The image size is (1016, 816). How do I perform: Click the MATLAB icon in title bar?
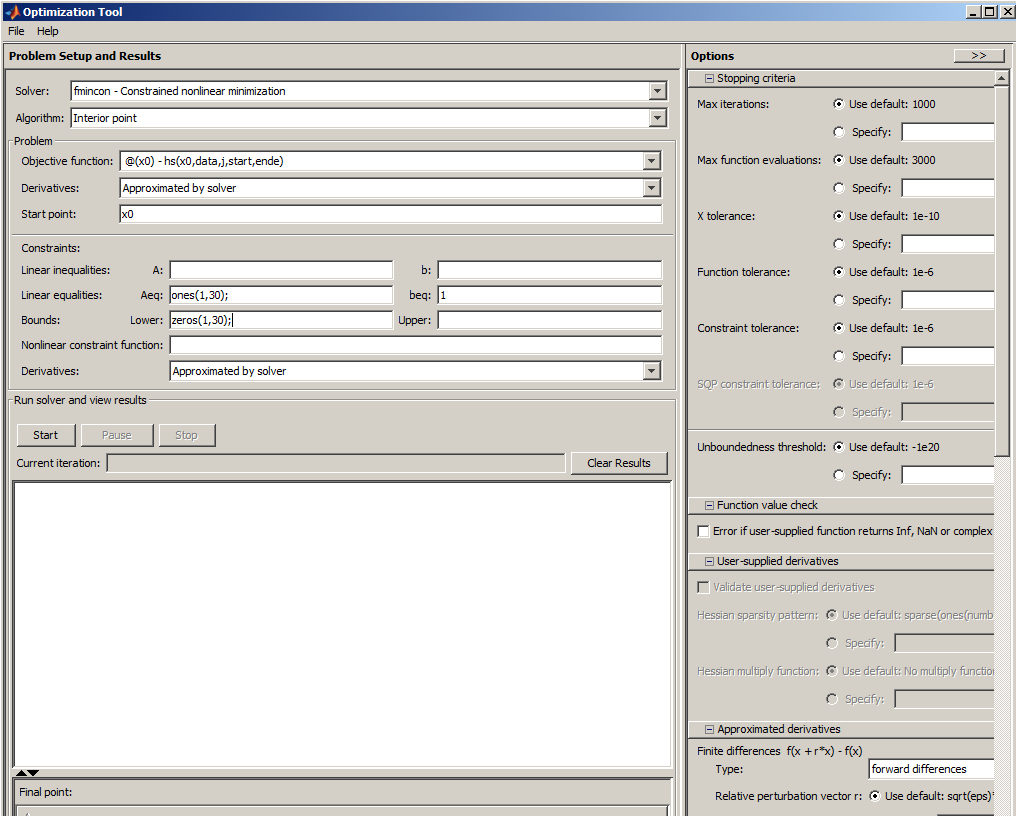[11, 12]
